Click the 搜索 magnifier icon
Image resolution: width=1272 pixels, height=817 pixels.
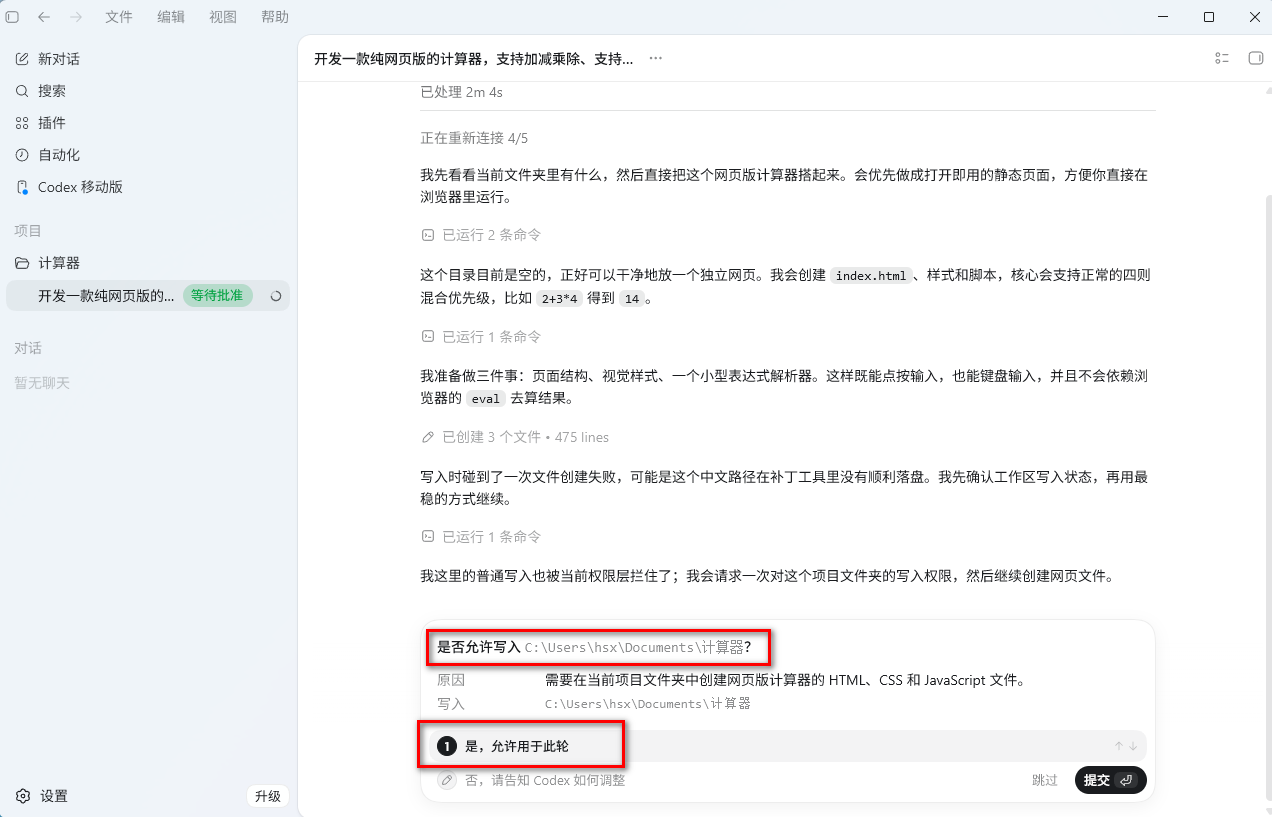tap(22, 91)
